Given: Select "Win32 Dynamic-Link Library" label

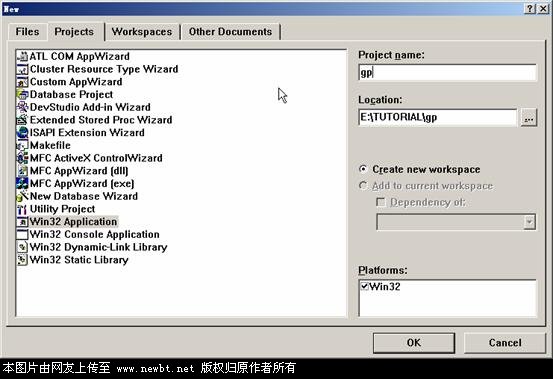Looking at the screenshot, I should click(98, 247).
